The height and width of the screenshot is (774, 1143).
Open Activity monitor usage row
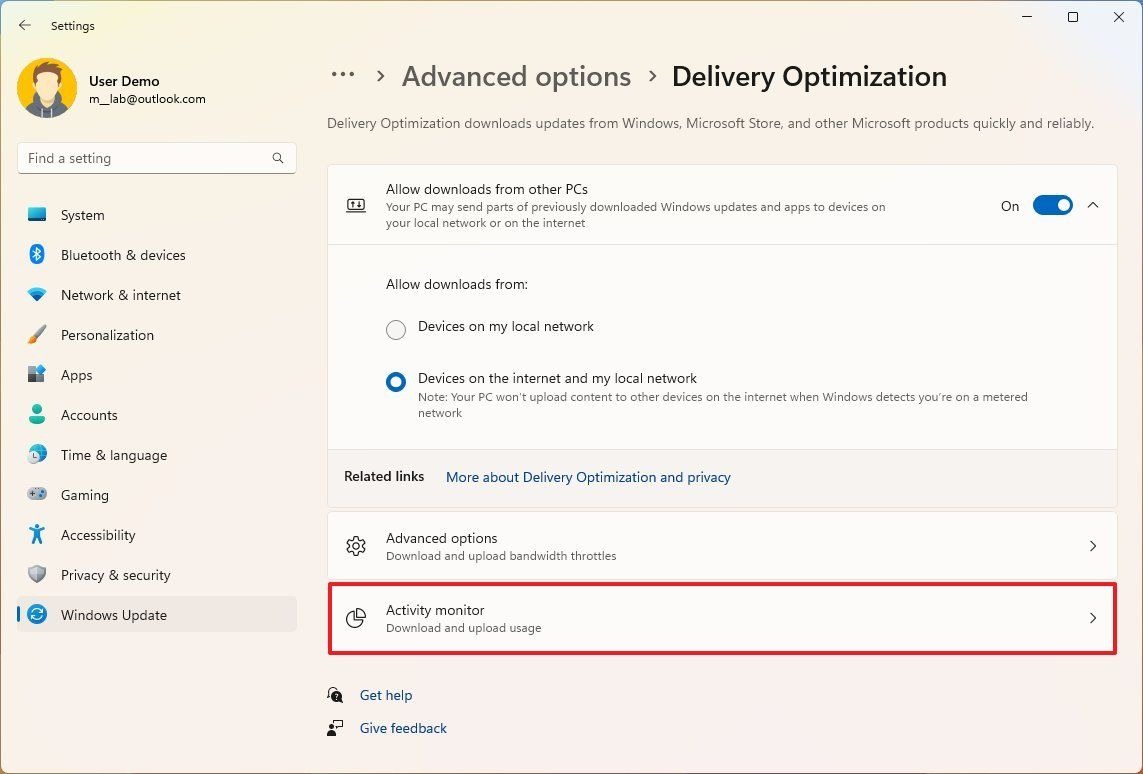pyautogui.click(x=722, y=618)
